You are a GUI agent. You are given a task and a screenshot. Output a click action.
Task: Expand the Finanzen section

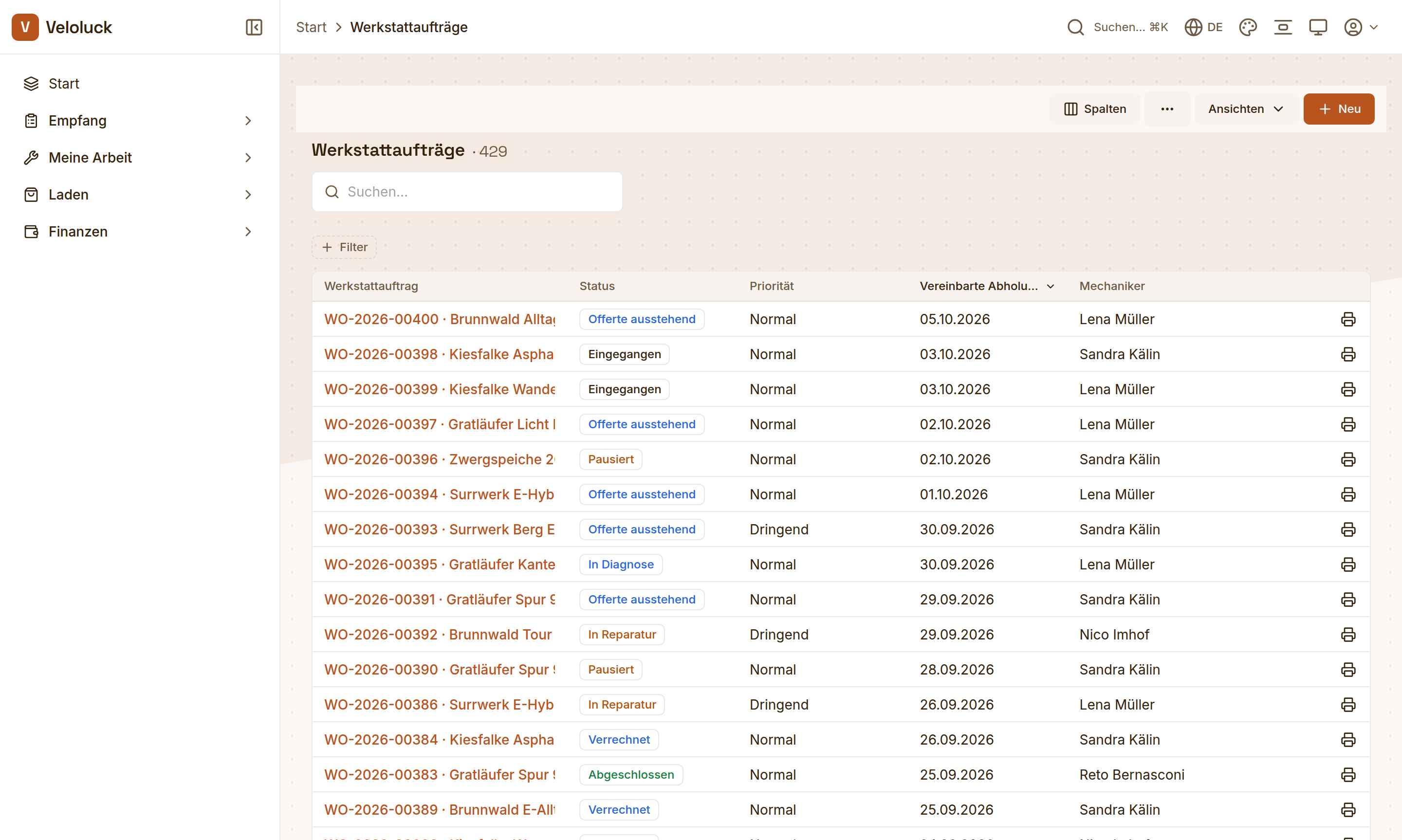click(x=139, y=232)
